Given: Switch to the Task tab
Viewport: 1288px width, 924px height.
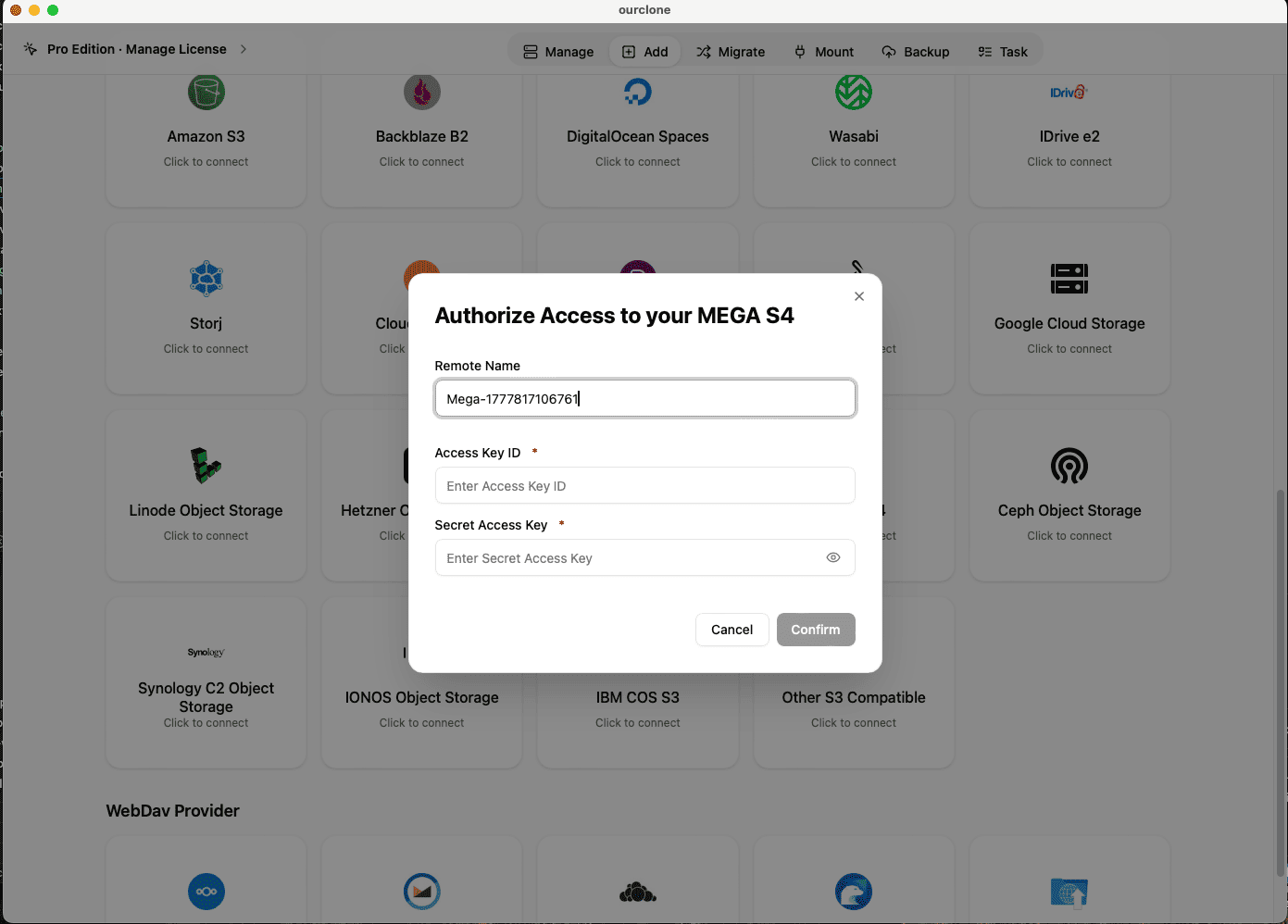Looking at the screenshot, I should point(1003,52).
